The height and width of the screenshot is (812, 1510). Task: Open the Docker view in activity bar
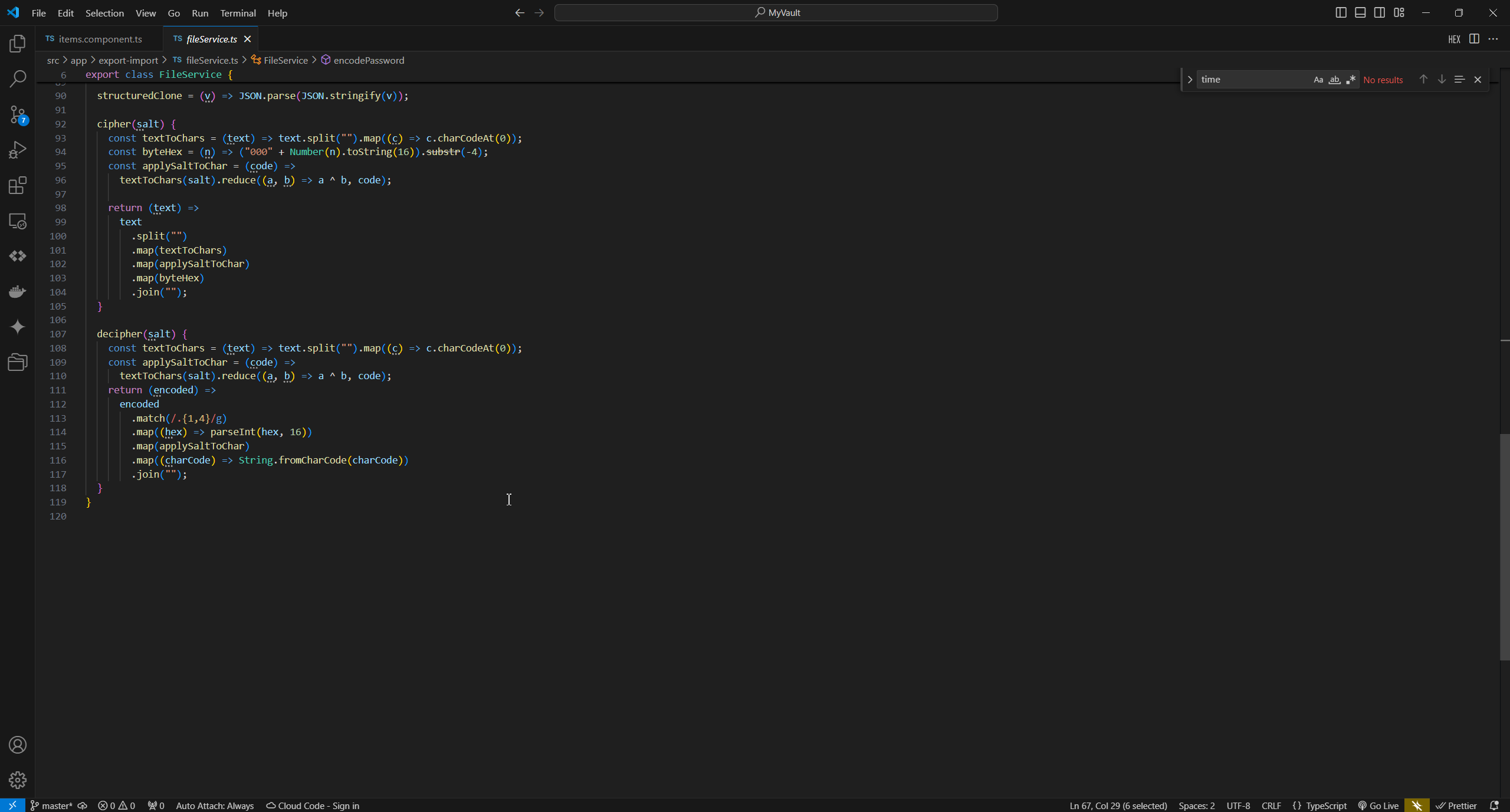pos(18,291)
